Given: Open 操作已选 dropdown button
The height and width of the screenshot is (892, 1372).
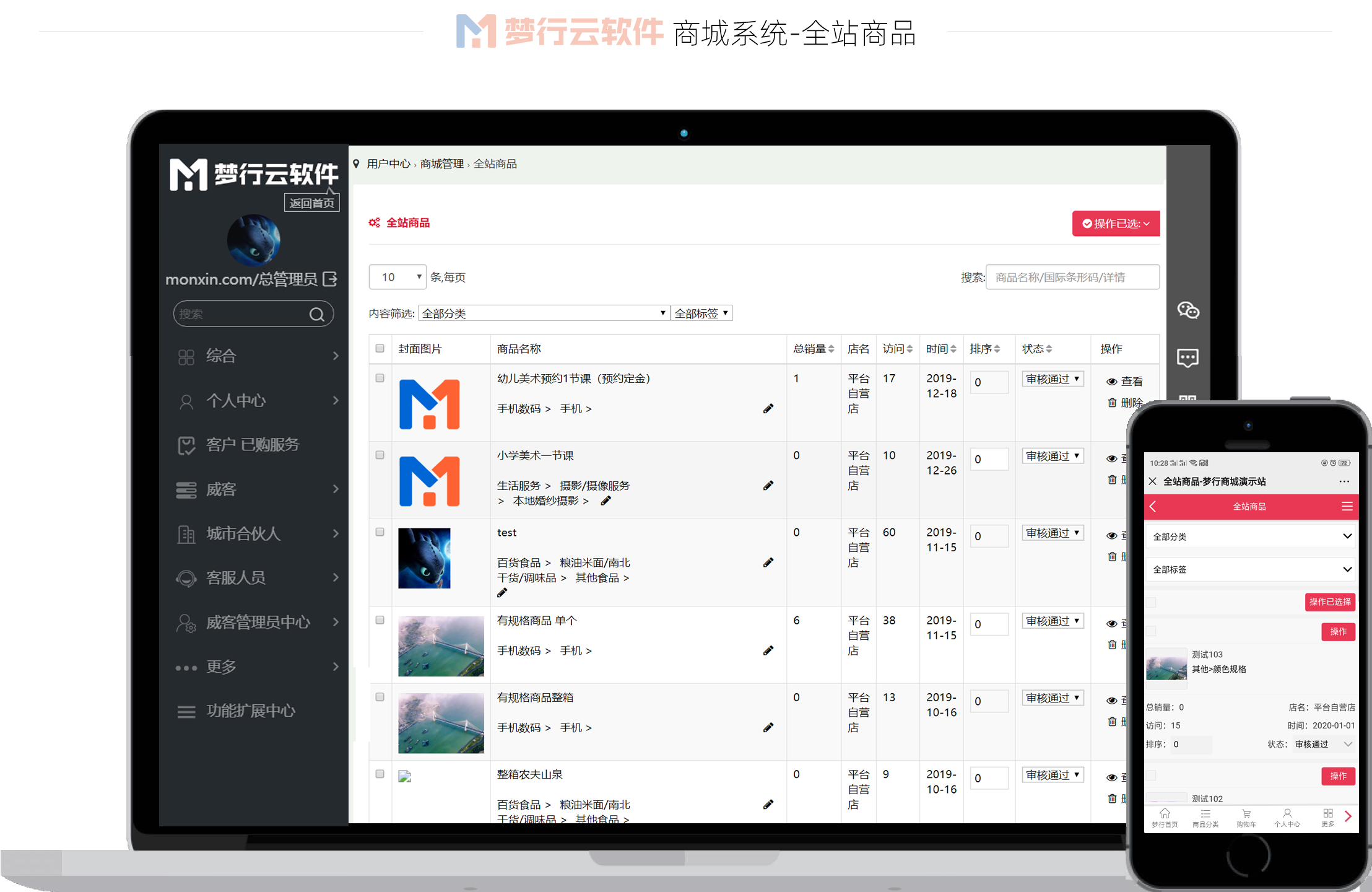Looking at the screenshot, I should (x=1116, y=224).
